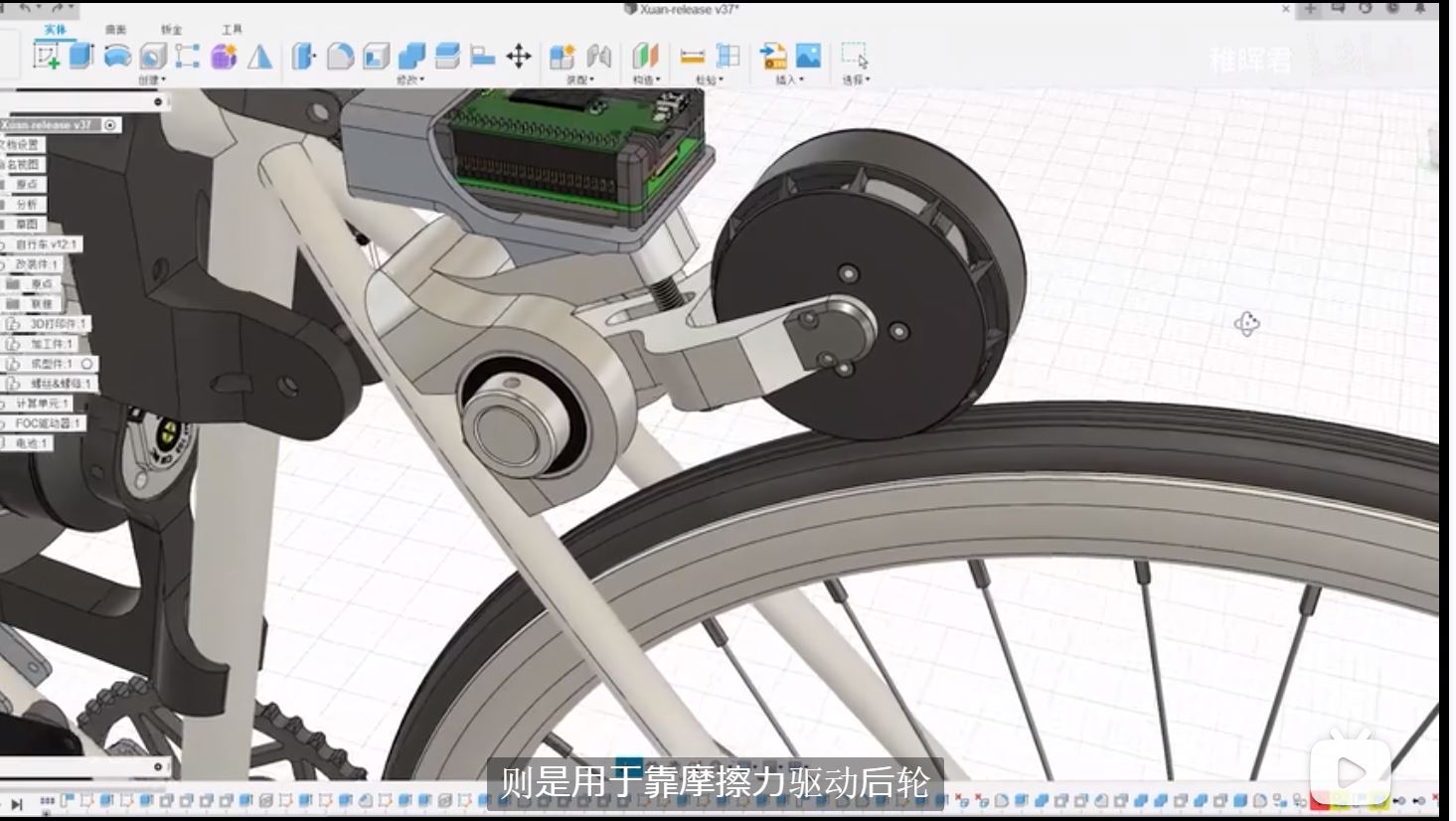Open the 创建 (Create) dropdown

[x=152, y=80]
